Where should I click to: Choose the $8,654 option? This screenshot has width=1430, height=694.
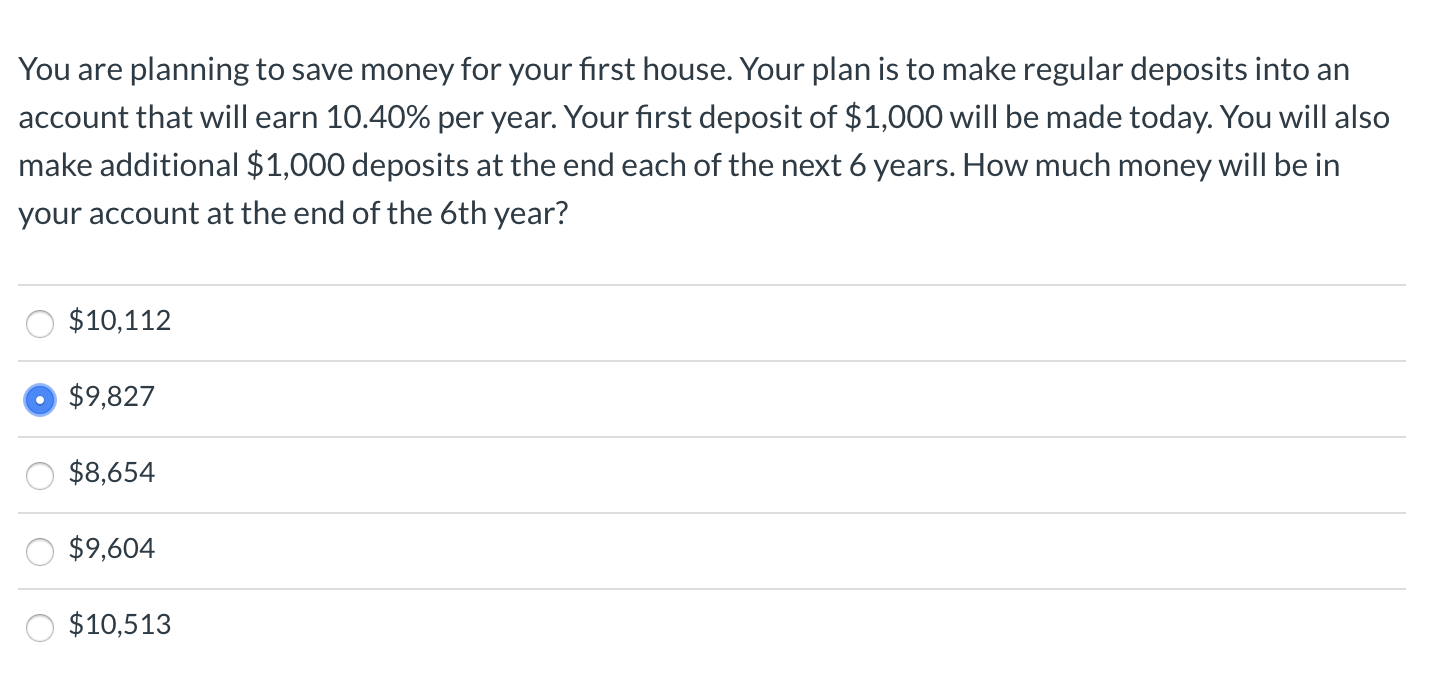pyautogui.click(x=40, y=476)
